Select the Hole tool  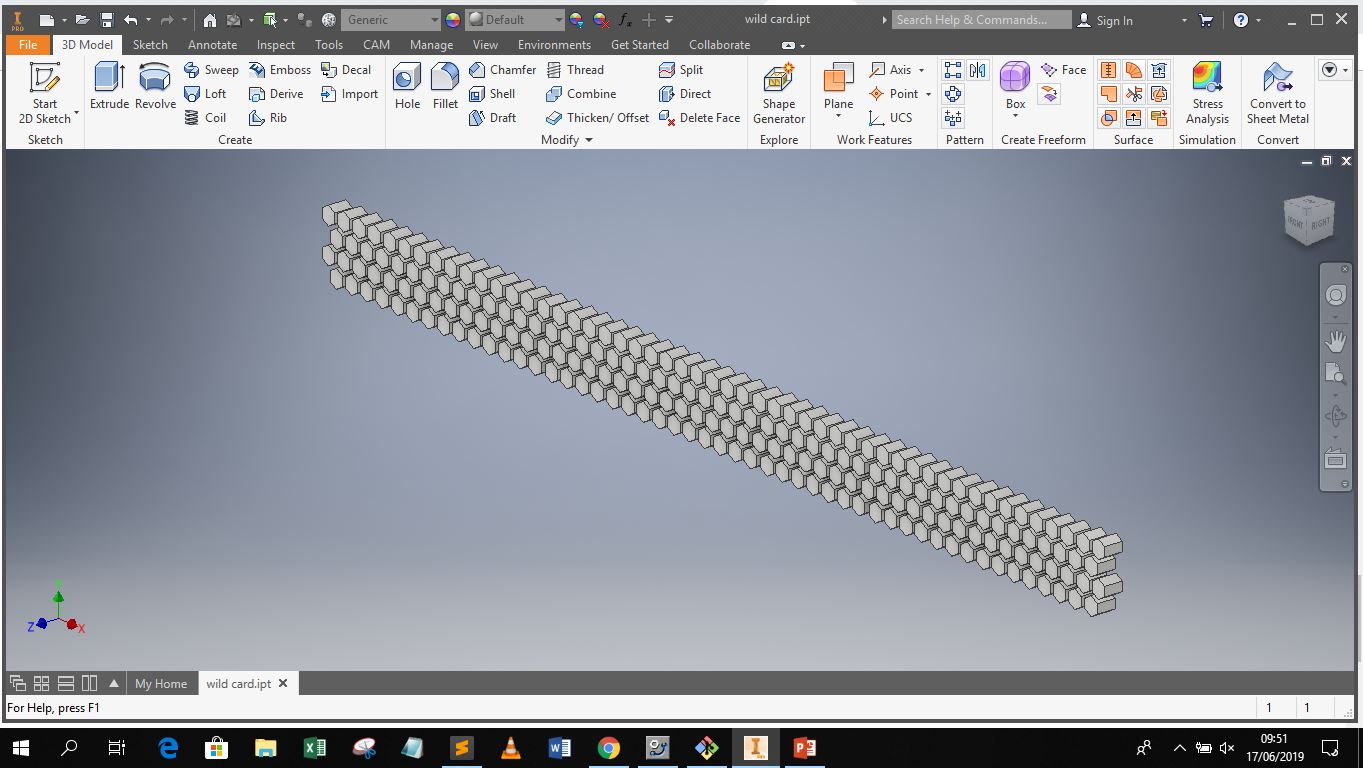(x=407, y=87)
